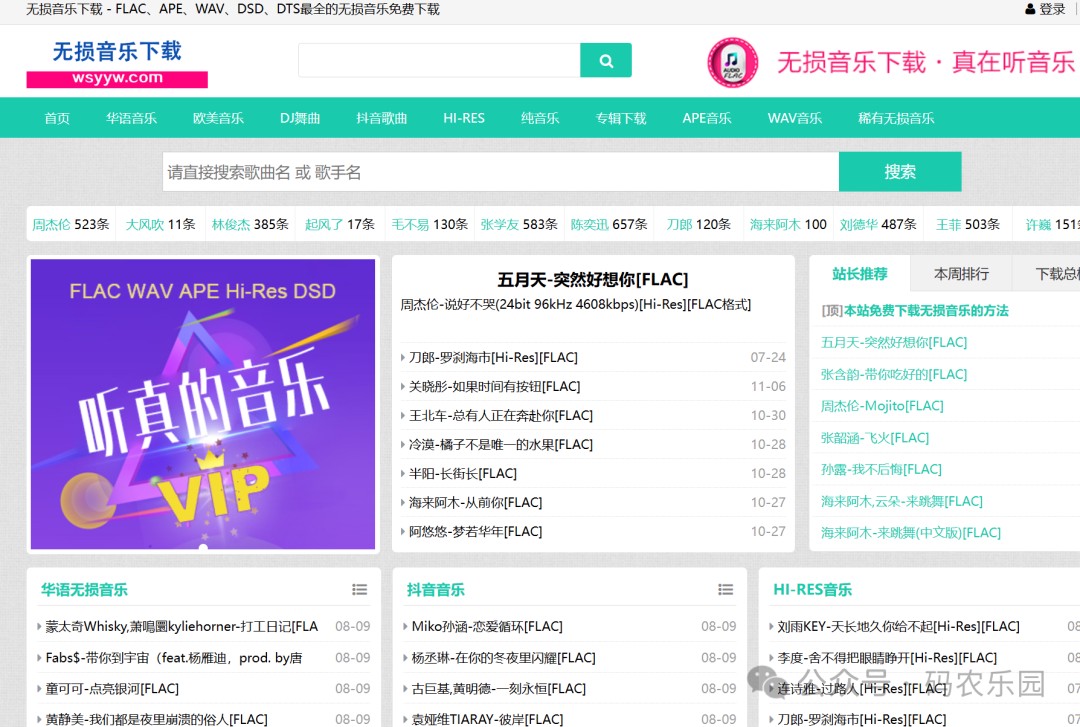Open the list icon in 华语无损音乐 panel

point(360,589)
